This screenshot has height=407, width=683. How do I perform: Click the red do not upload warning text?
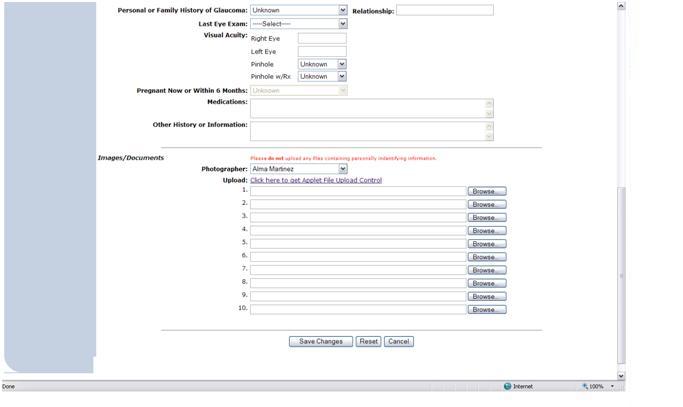click(x=343, y=158)
